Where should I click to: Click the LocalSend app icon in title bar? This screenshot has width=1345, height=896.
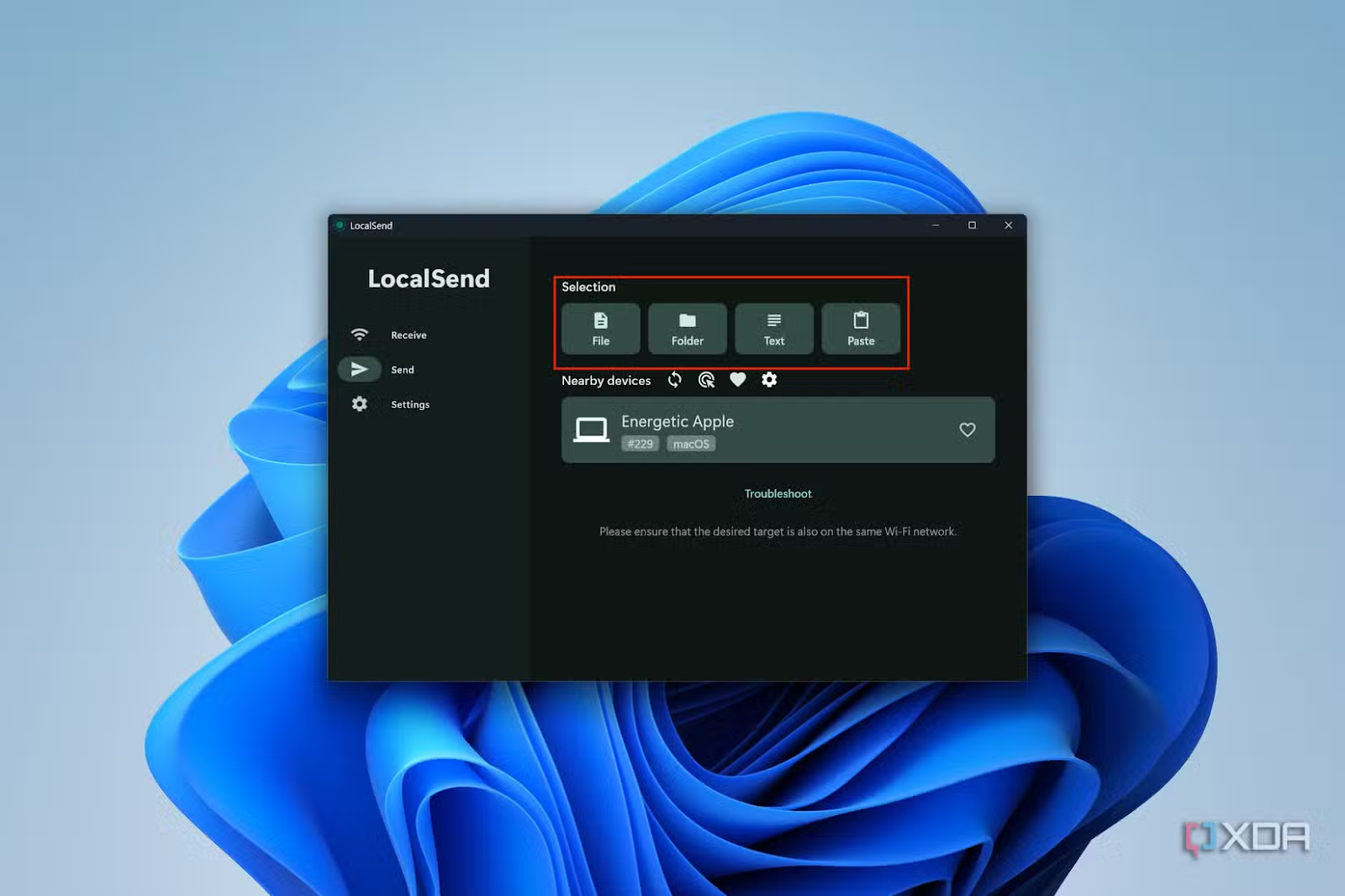click(340, 225)
